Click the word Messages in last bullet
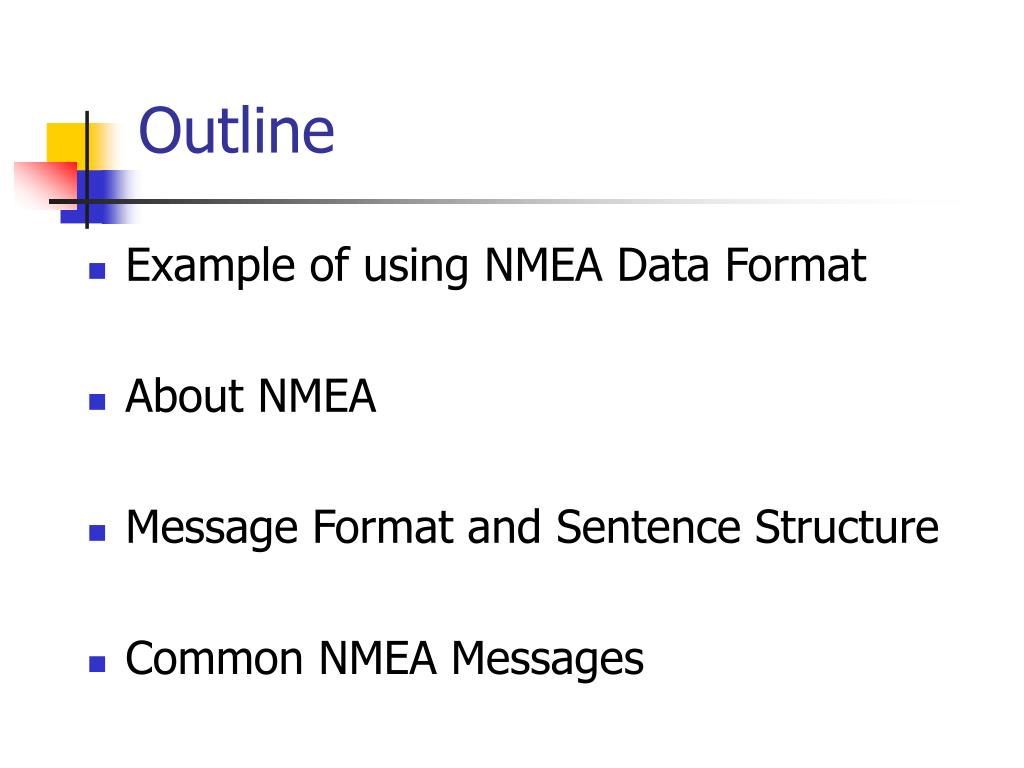 [547, 659]
